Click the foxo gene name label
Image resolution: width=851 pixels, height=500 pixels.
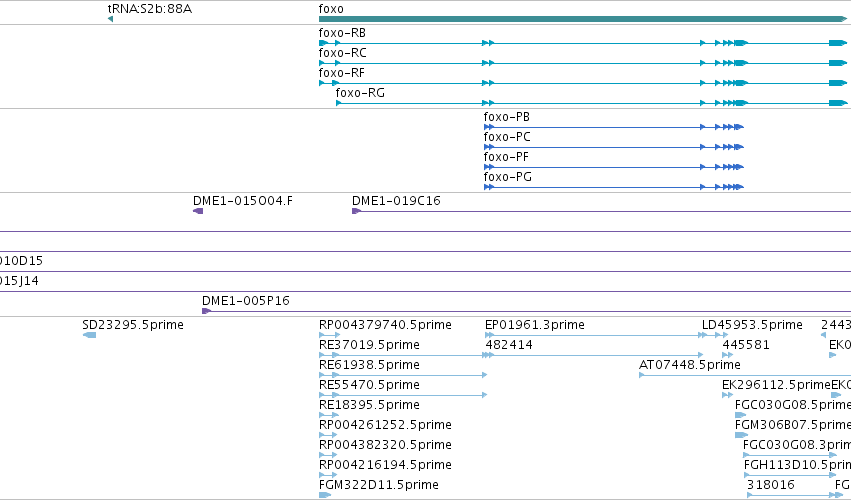click(x=331, y=9)
